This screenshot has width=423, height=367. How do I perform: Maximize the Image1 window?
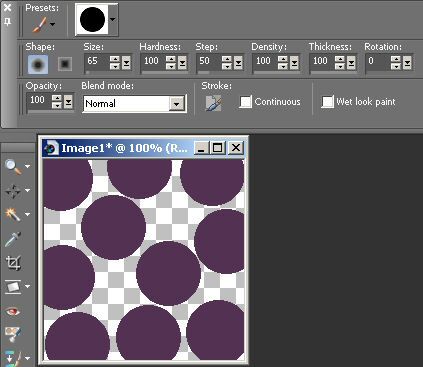pos(218,148)
